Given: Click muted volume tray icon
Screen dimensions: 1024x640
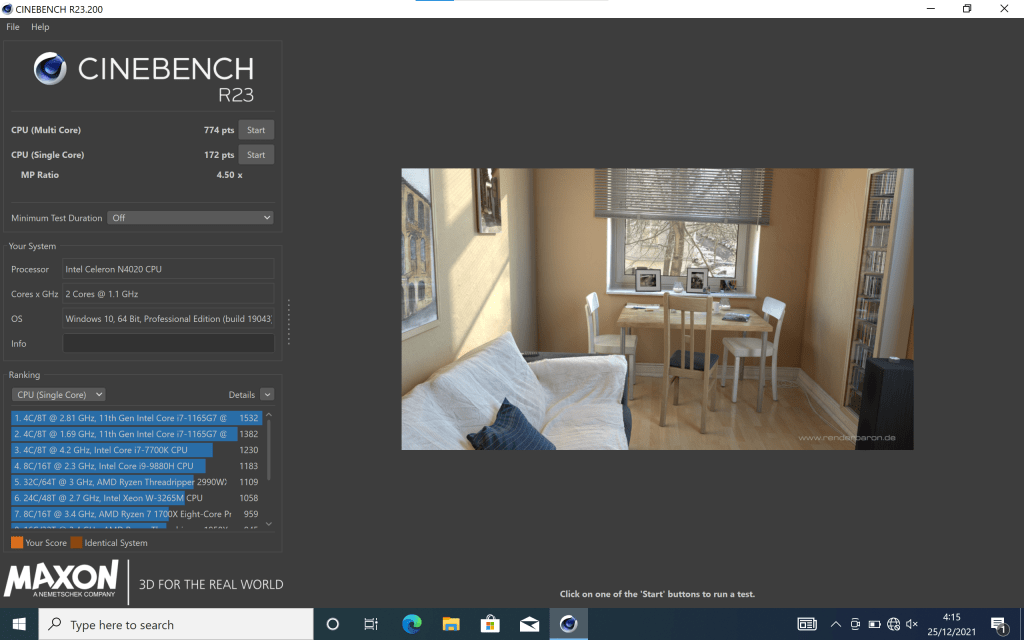Looking at the screenshot, I should [x=912, y=624].
